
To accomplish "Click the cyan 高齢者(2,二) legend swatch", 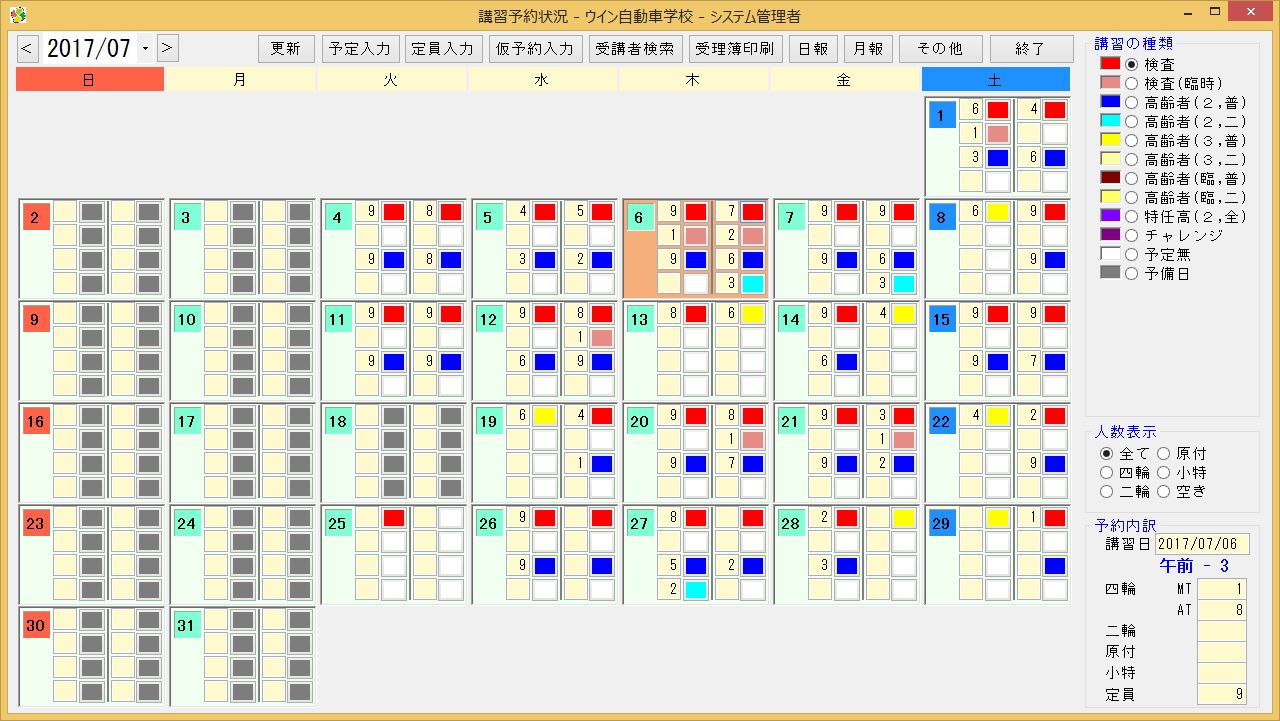I will 1109,121.
